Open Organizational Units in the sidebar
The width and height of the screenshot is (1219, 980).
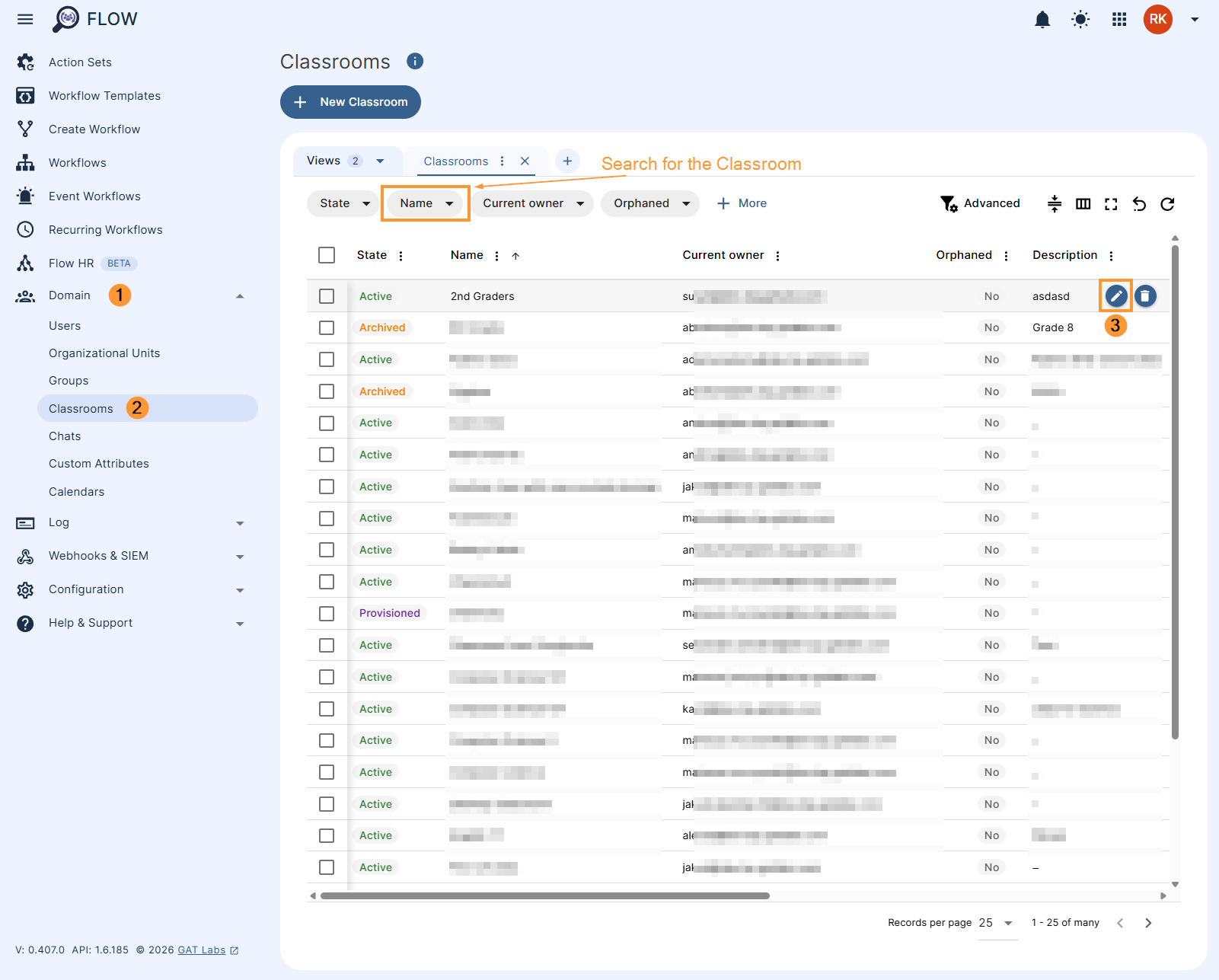click(x=104, y=353)
